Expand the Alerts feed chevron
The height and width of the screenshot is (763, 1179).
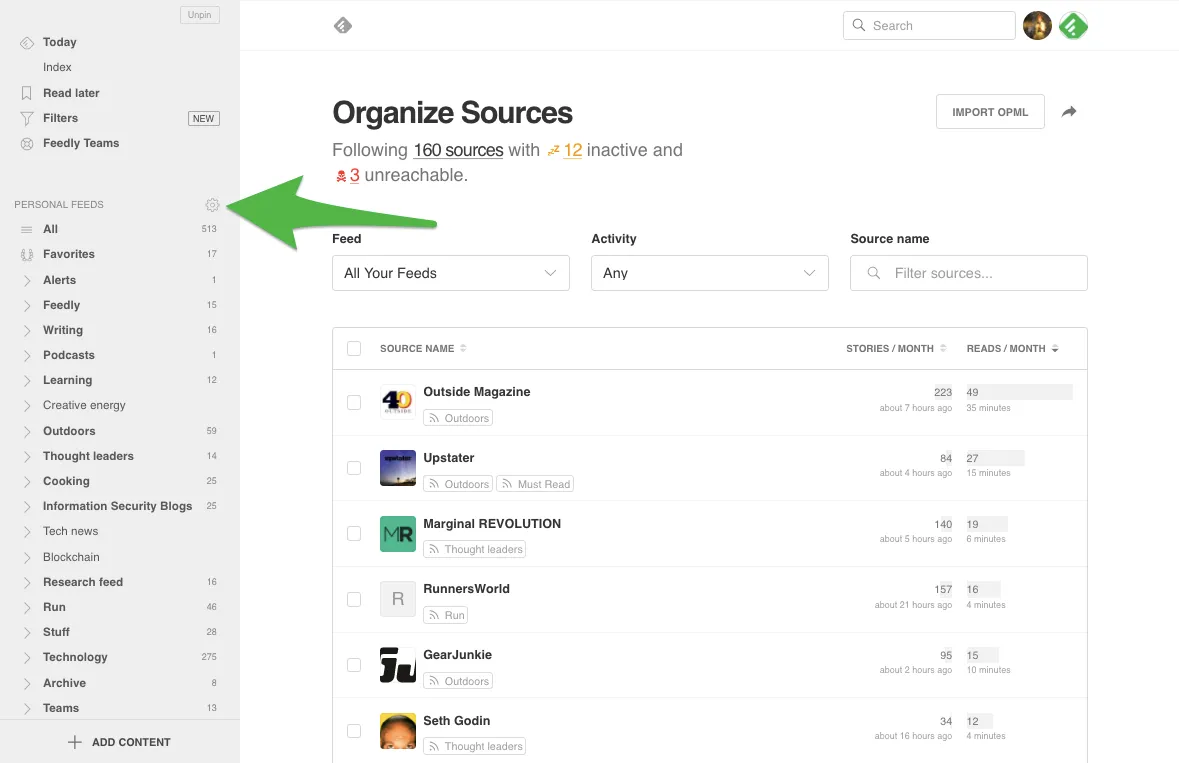point(27,280)
